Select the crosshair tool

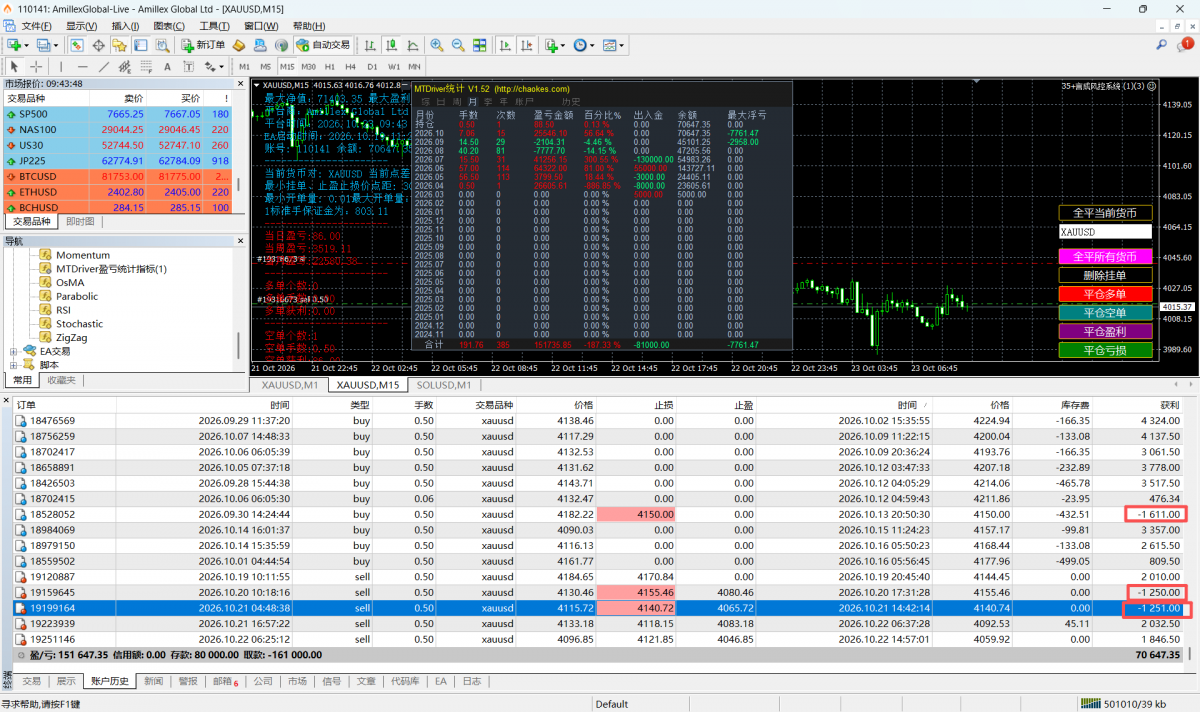coord(36,66)
